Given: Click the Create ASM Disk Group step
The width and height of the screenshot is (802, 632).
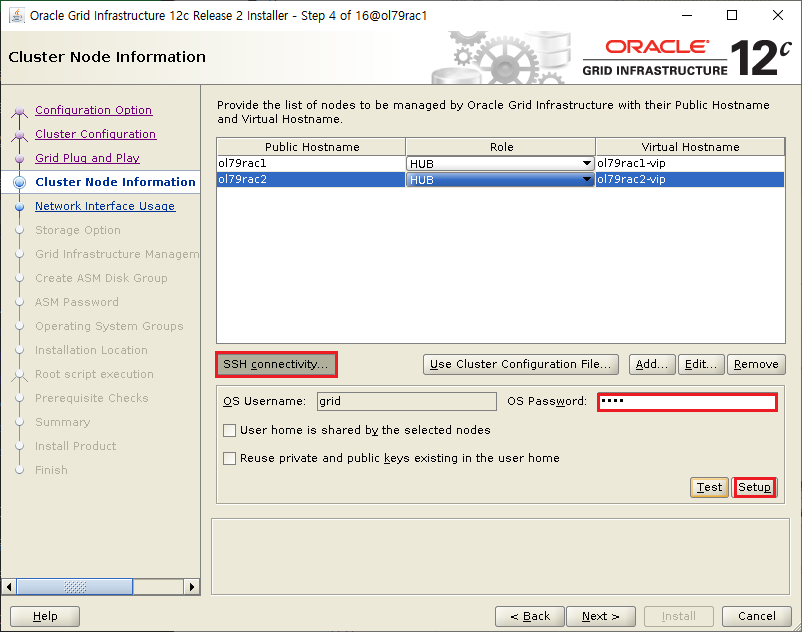Looking at the screenshot, I should pos(101,278).
